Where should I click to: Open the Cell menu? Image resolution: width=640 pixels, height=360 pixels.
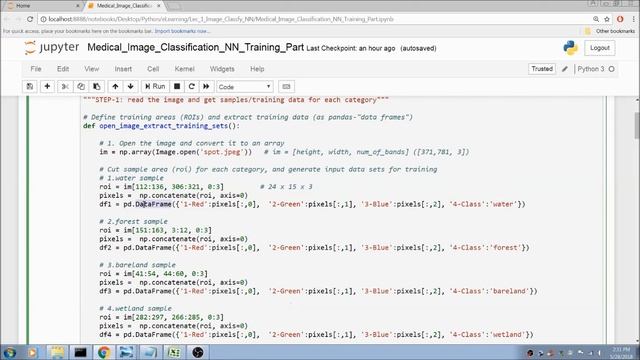(153, 69)
